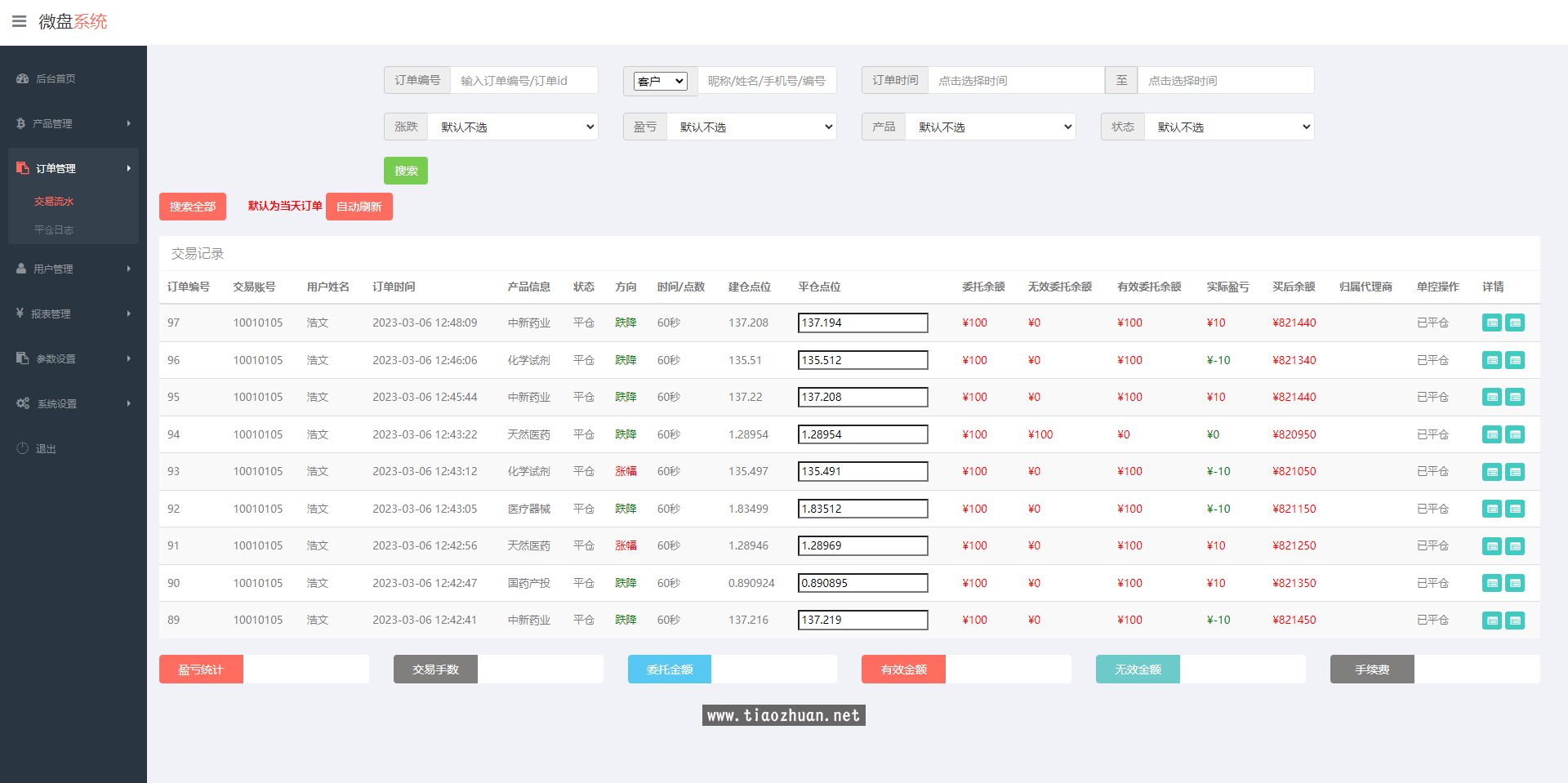Click the power icon beside 退出
Screen dimensions: 1568x783
click(x=22, y=448)
